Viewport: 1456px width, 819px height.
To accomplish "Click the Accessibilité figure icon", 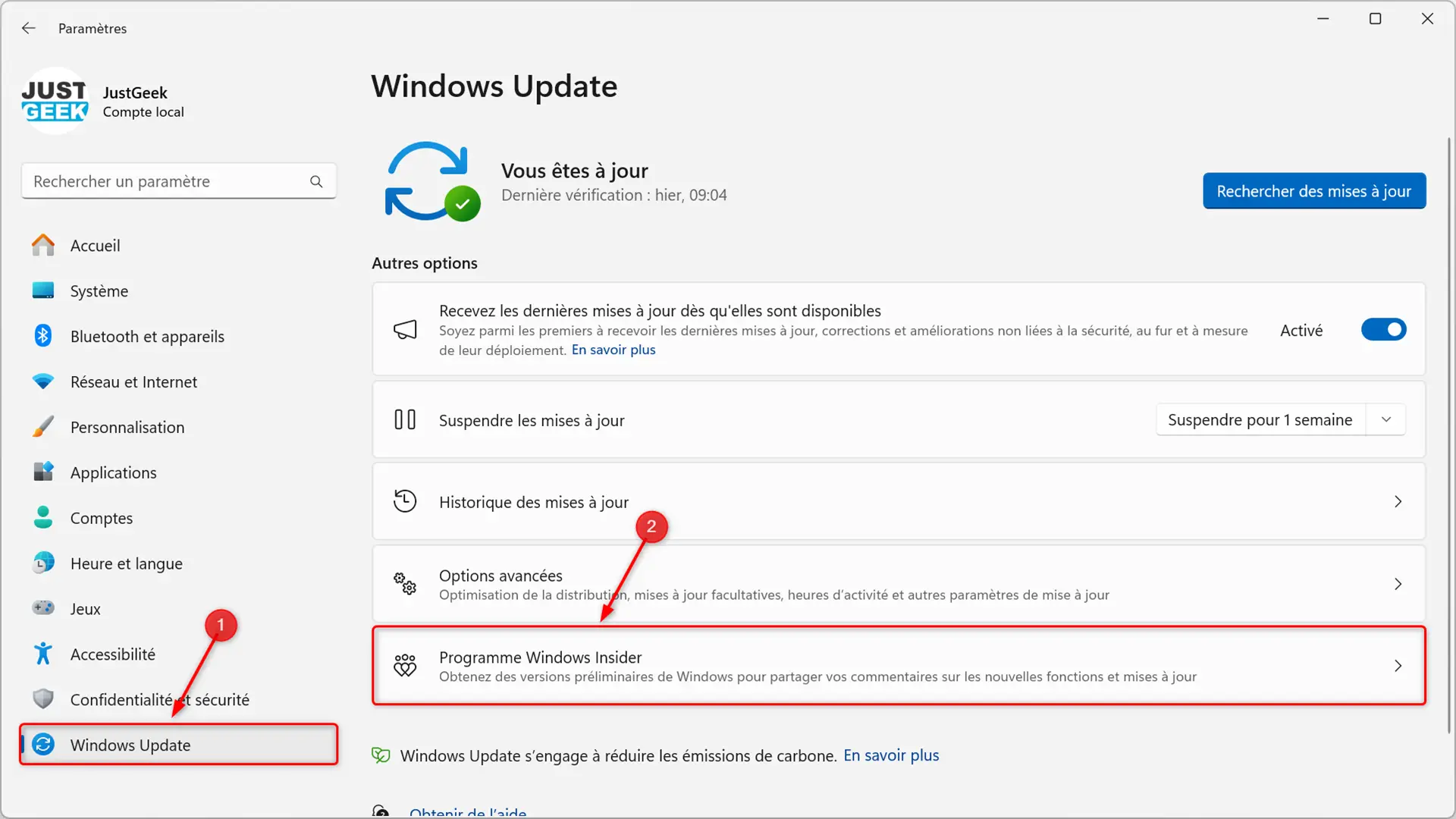I will [x=43, y=654].
